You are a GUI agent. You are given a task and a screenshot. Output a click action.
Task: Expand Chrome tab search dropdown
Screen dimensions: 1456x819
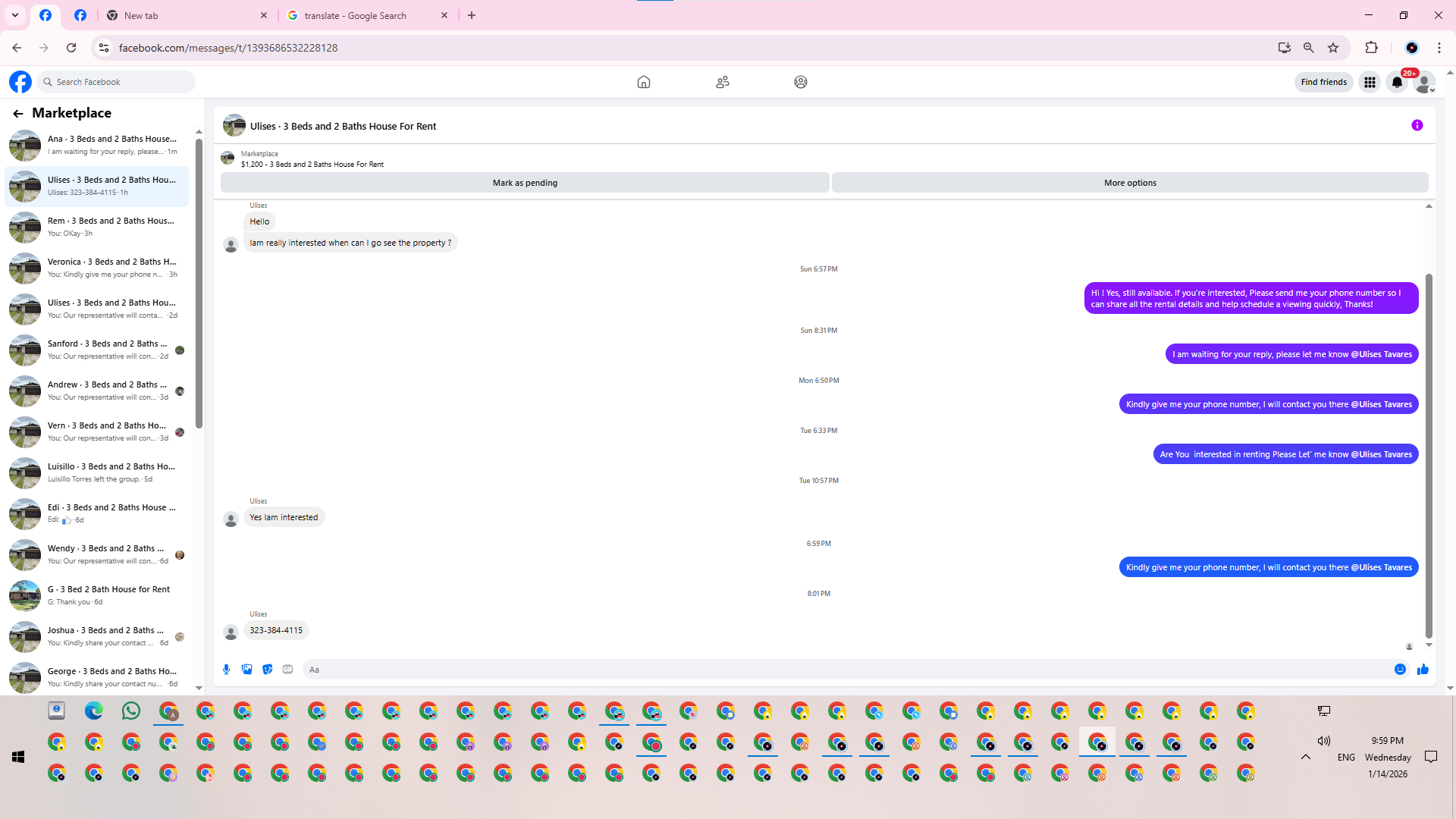[x=14, y=15]
